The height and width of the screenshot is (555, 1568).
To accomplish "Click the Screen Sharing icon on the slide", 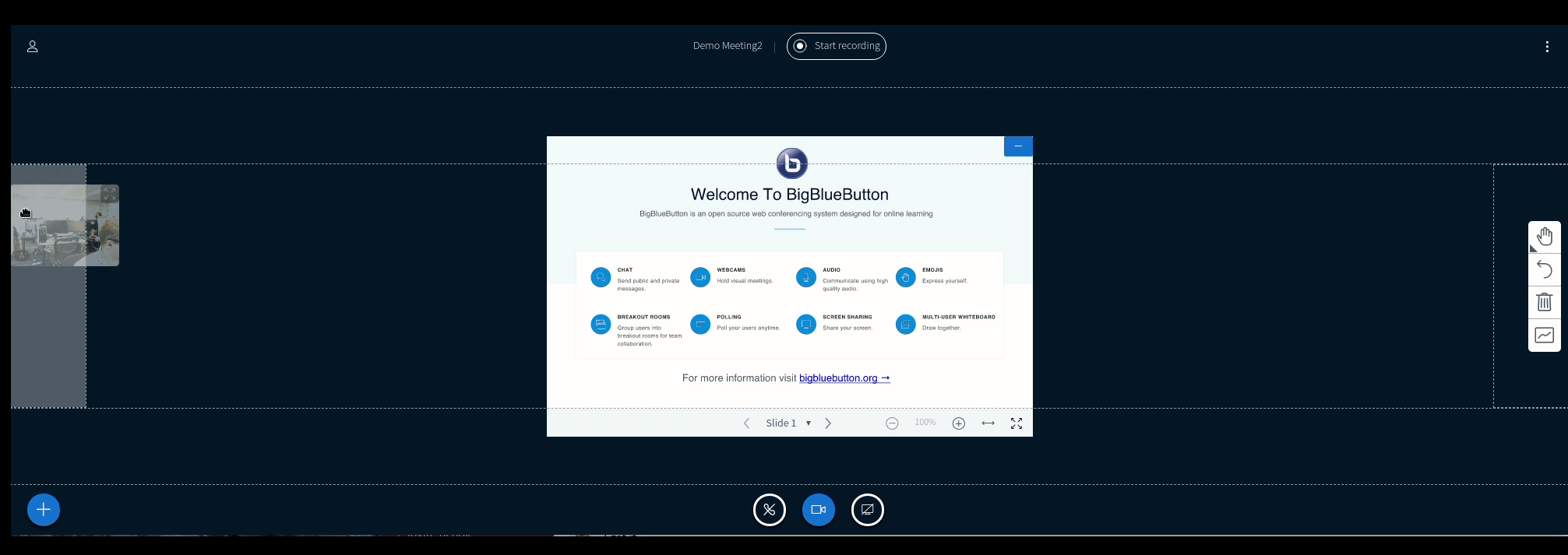I will click(806, 325).
